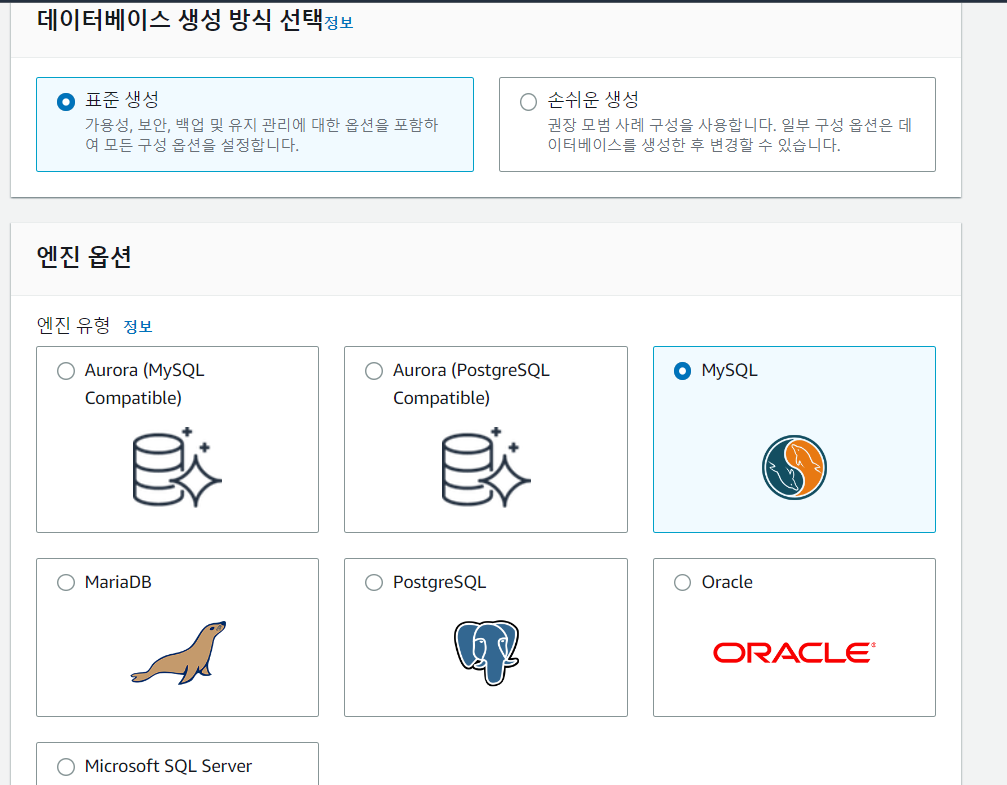This screenshot has height=785, width=1007.
Task: Click the 표준 생성 description text
Action: coord(261,135)
